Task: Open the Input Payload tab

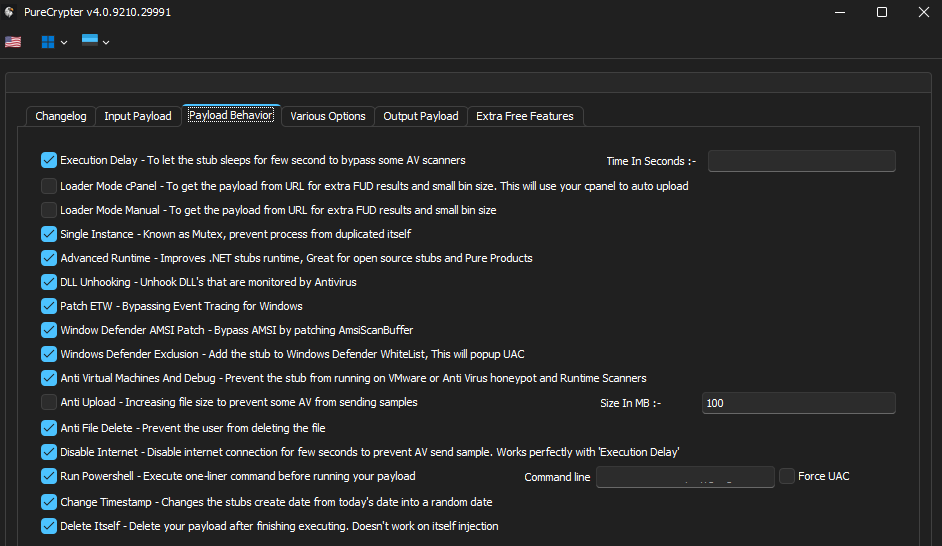Action: pos(138,116)
